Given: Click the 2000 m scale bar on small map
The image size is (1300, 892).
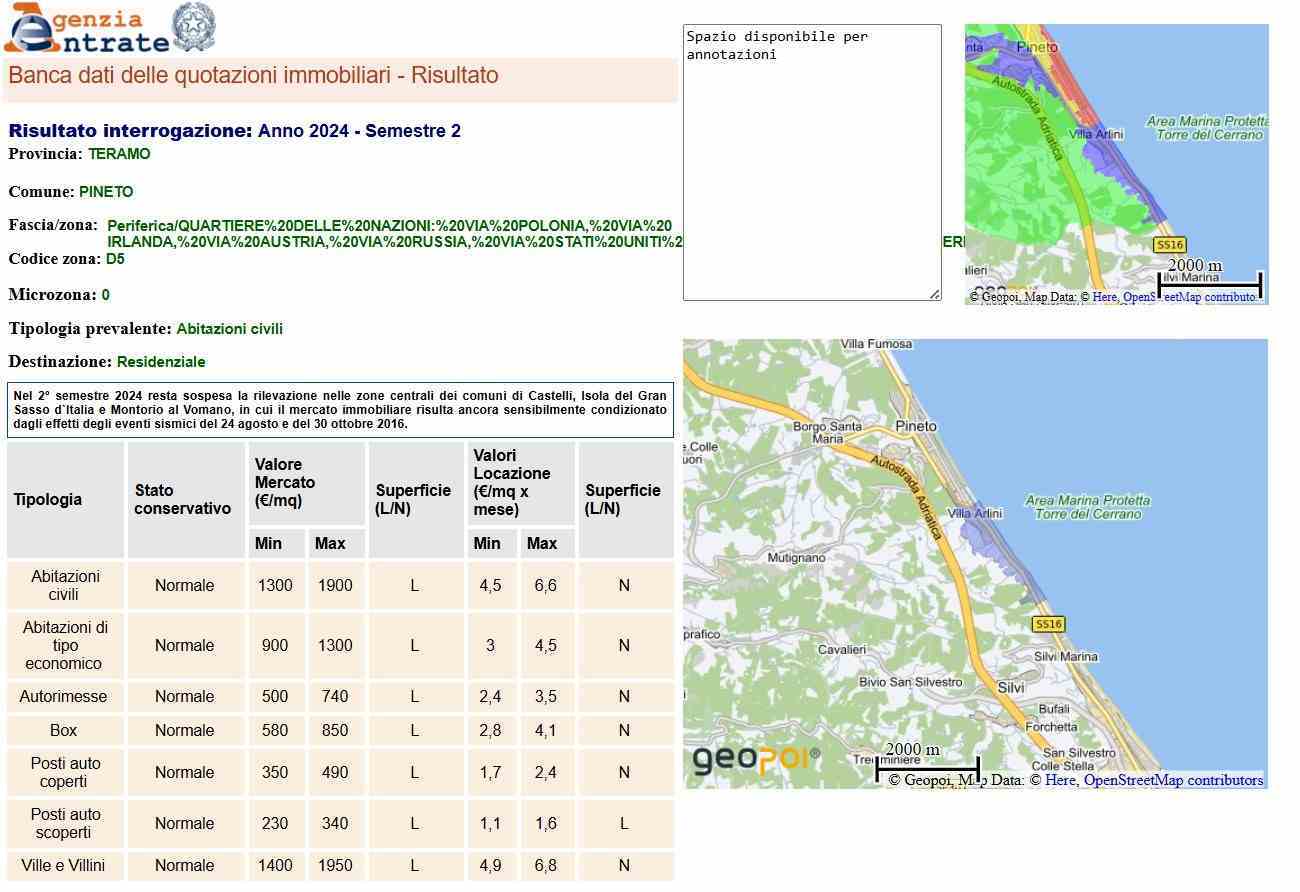Looking at the screenshot, I should [x=1208, y=283].
